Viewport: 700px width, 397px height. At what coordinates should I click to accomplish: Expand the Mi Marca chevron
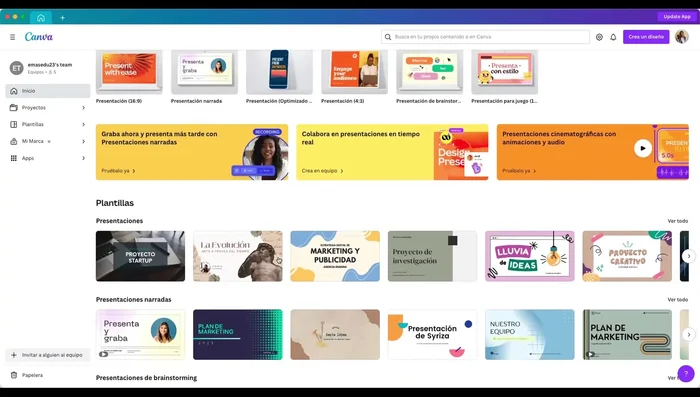[83, 141]
